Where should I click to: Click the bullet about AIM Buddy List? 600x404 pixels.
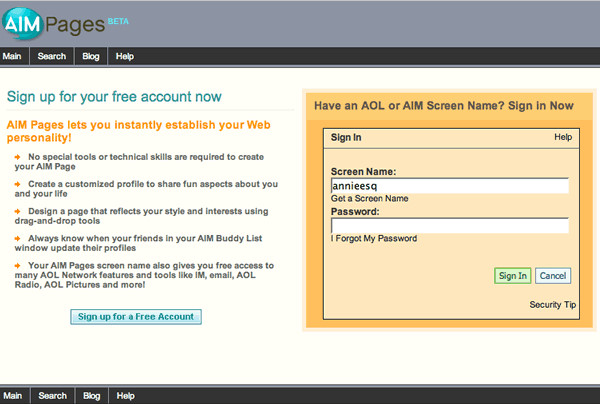139,243
